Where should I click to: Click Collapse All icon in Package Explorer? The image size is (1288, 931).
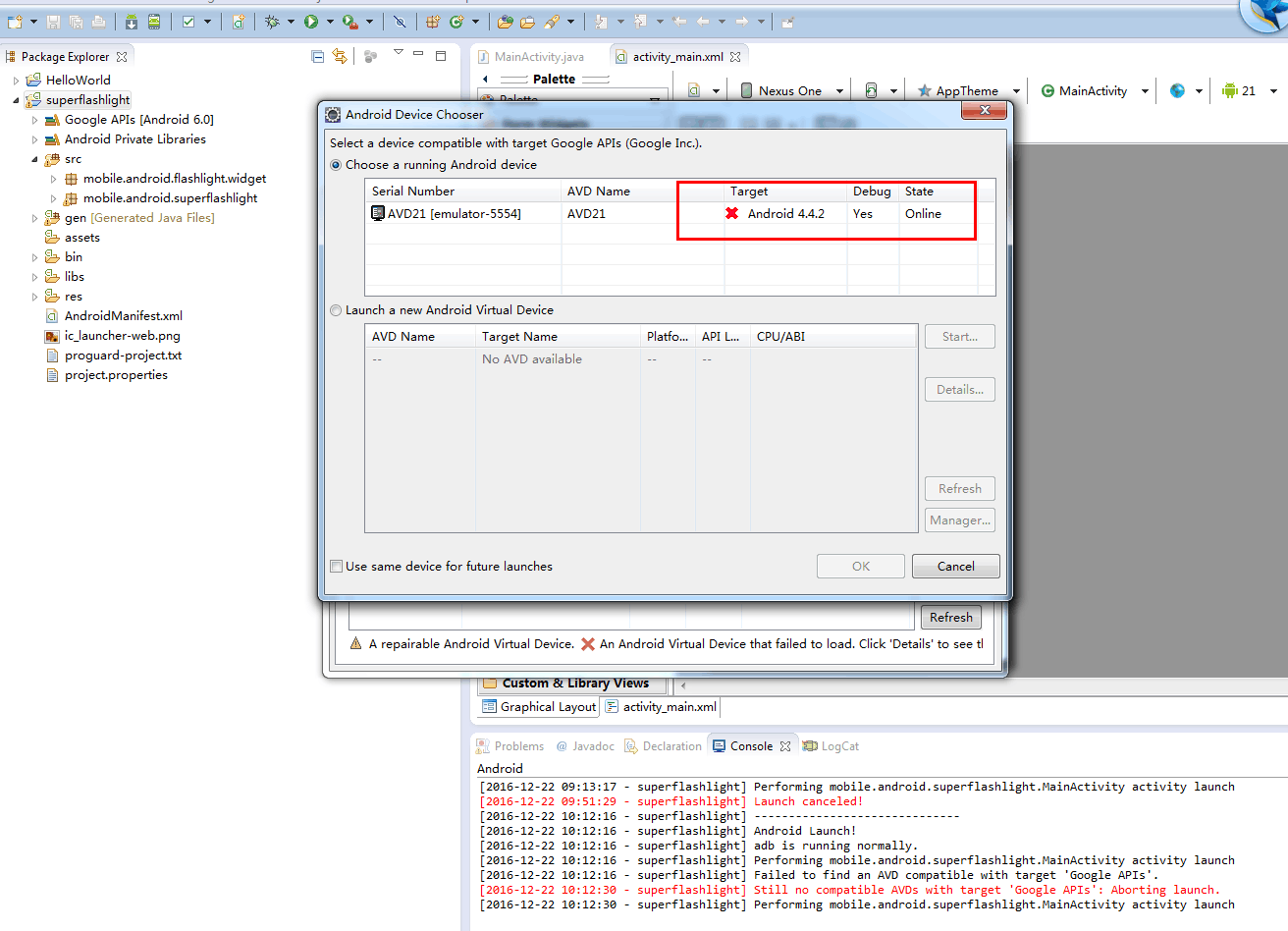coord(317,57)
